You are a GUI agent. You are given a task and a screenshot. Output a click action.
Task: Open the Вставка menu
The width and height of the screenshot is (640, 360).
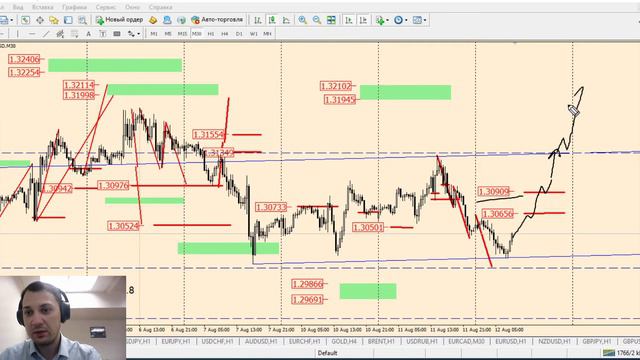[x=42, y=7]
